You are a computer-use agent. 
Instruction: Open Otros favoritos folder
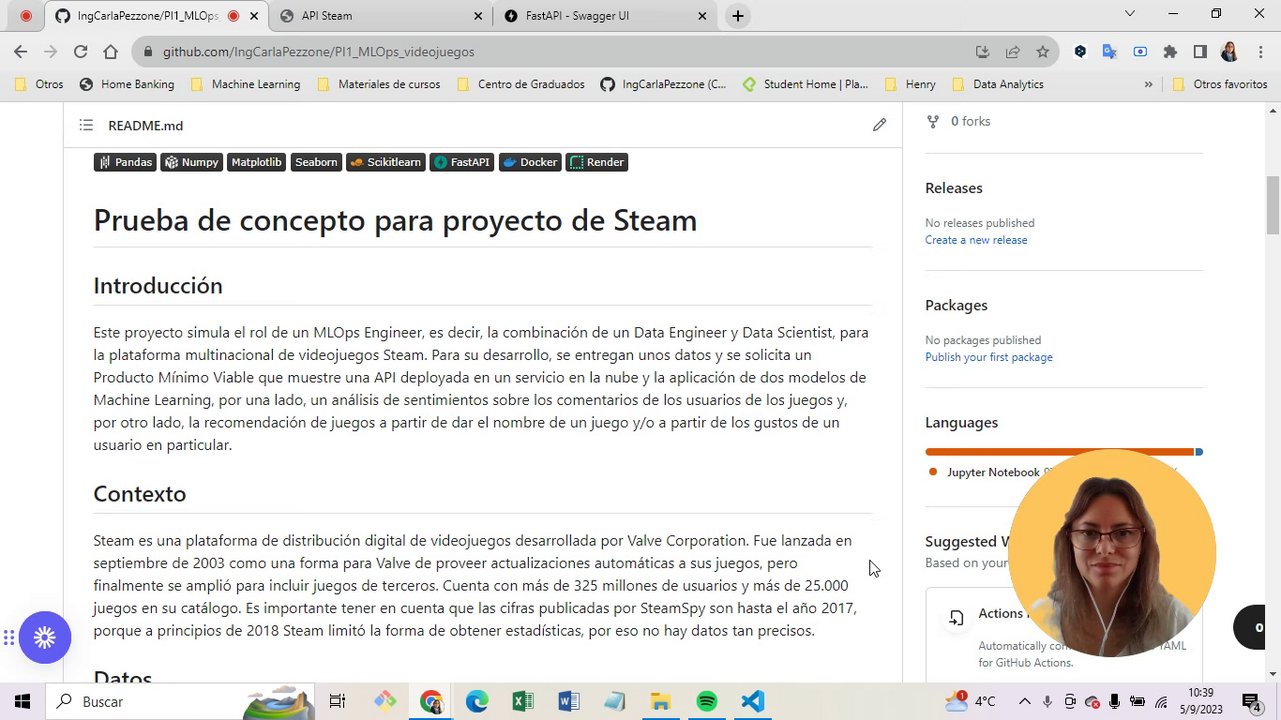[x=1220, y=85]
